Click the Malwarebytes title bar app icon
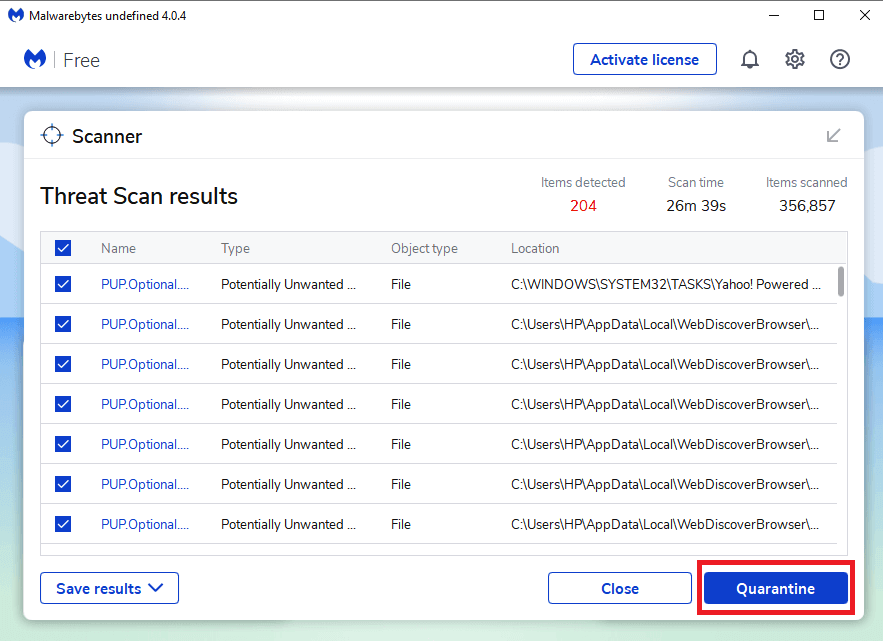 [x=16, y=15]
